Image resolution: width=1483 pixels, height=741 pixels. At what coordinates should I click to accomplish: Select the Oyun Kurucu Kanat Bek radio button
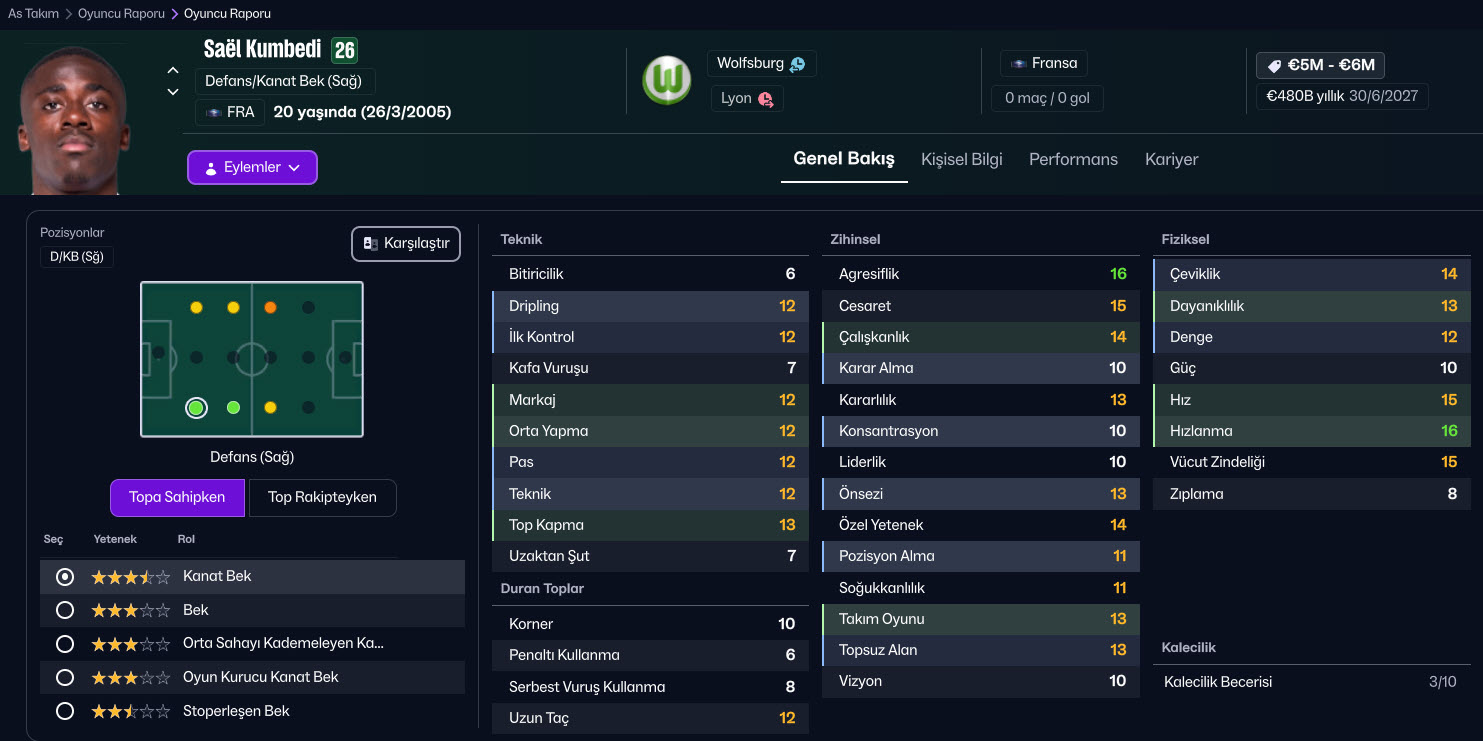point(65,677)
